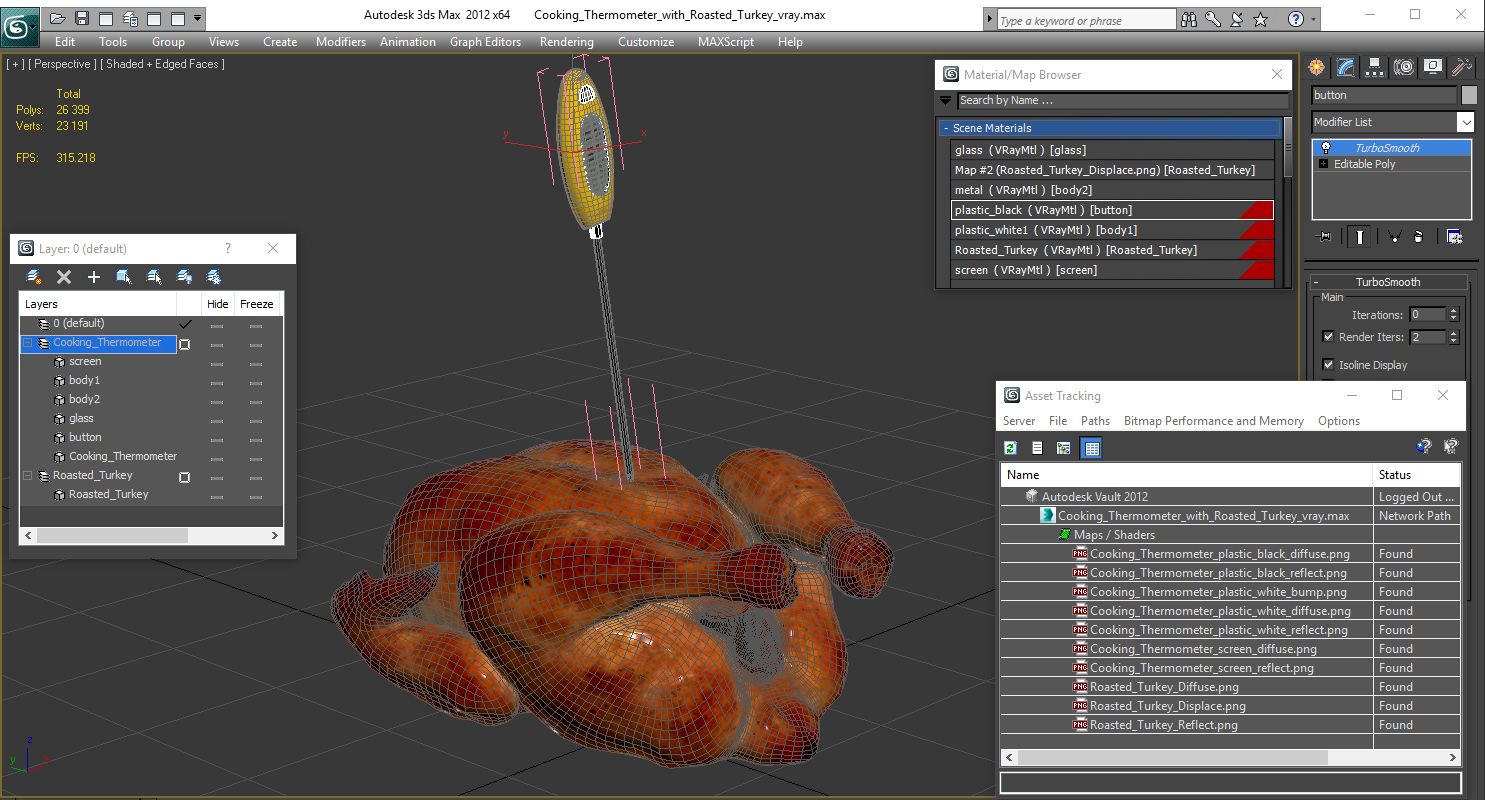The image size is (1485, 800).
Task: Click Refresh icon in Asset Tracking toolbar
Action: [x=1011, y=448]
